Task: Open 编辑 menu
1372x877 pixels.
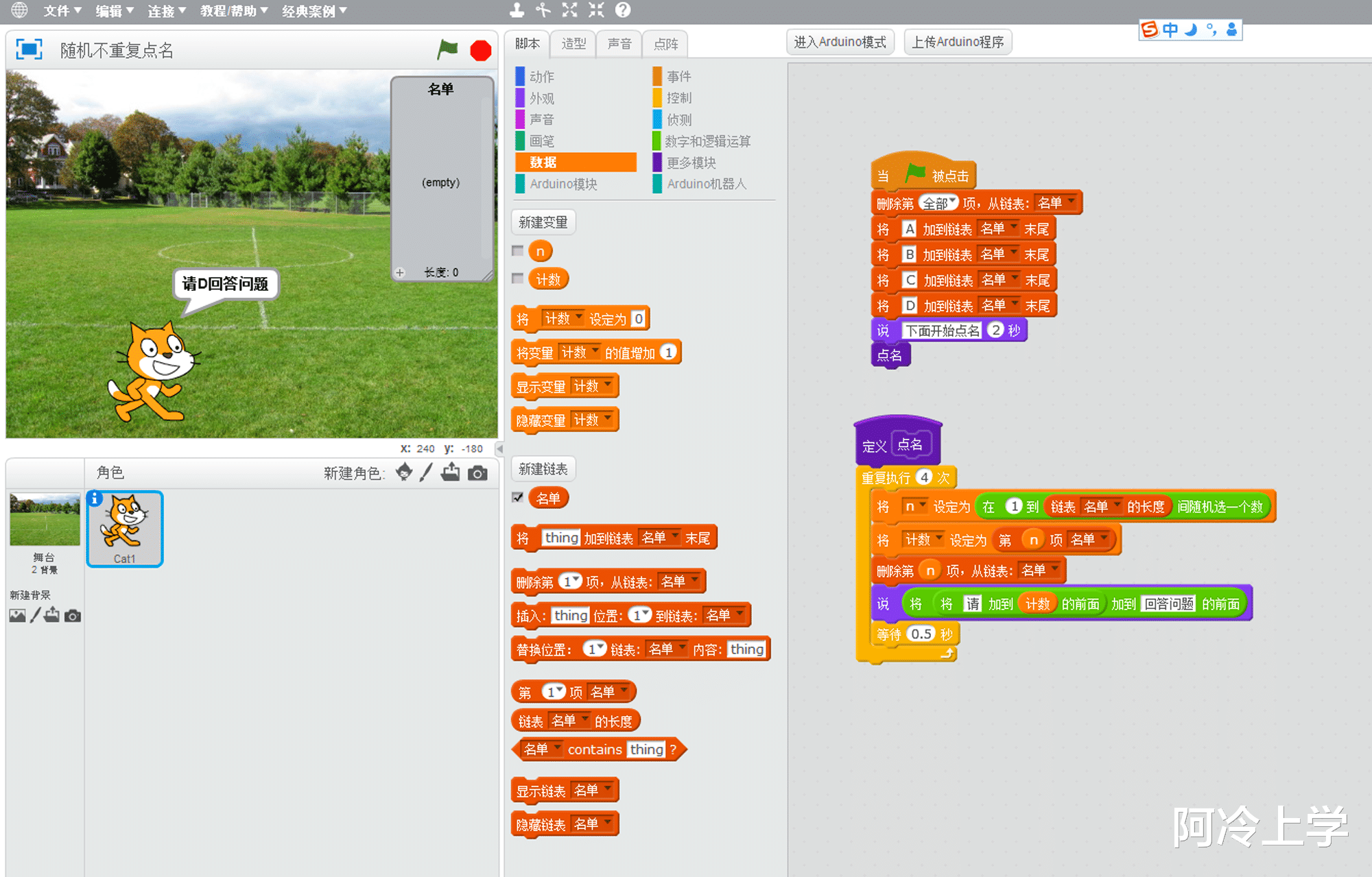Action: (114, 10)
